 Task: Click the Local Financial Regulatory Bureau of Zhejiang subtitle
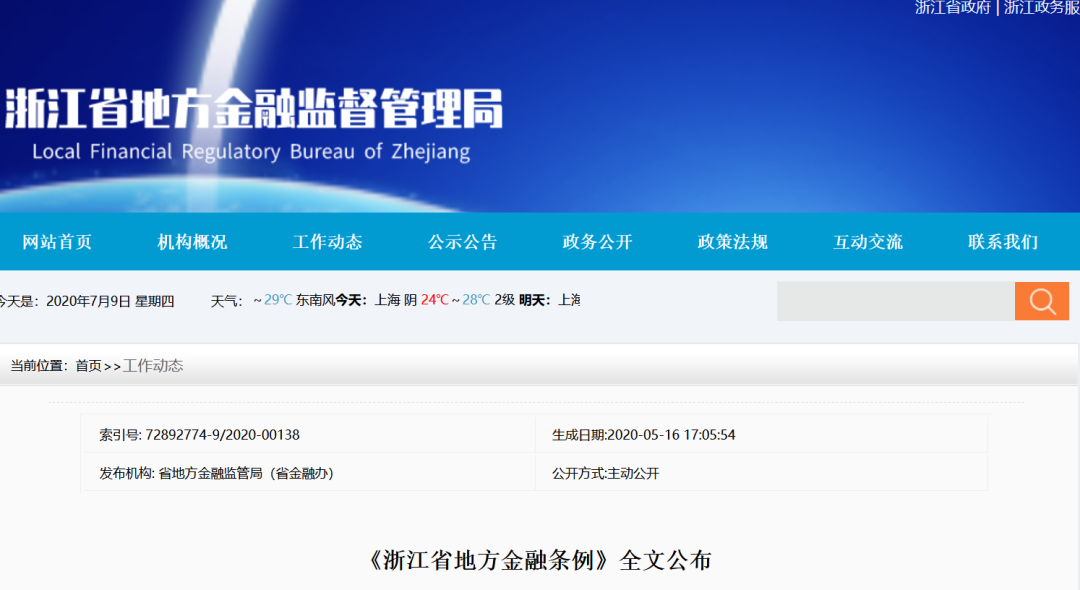[x=251, y=151]
